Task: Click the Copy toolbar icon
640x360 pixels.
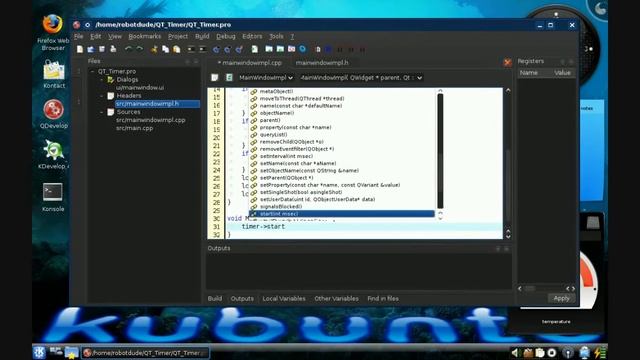Action: [x=165, y=49]
